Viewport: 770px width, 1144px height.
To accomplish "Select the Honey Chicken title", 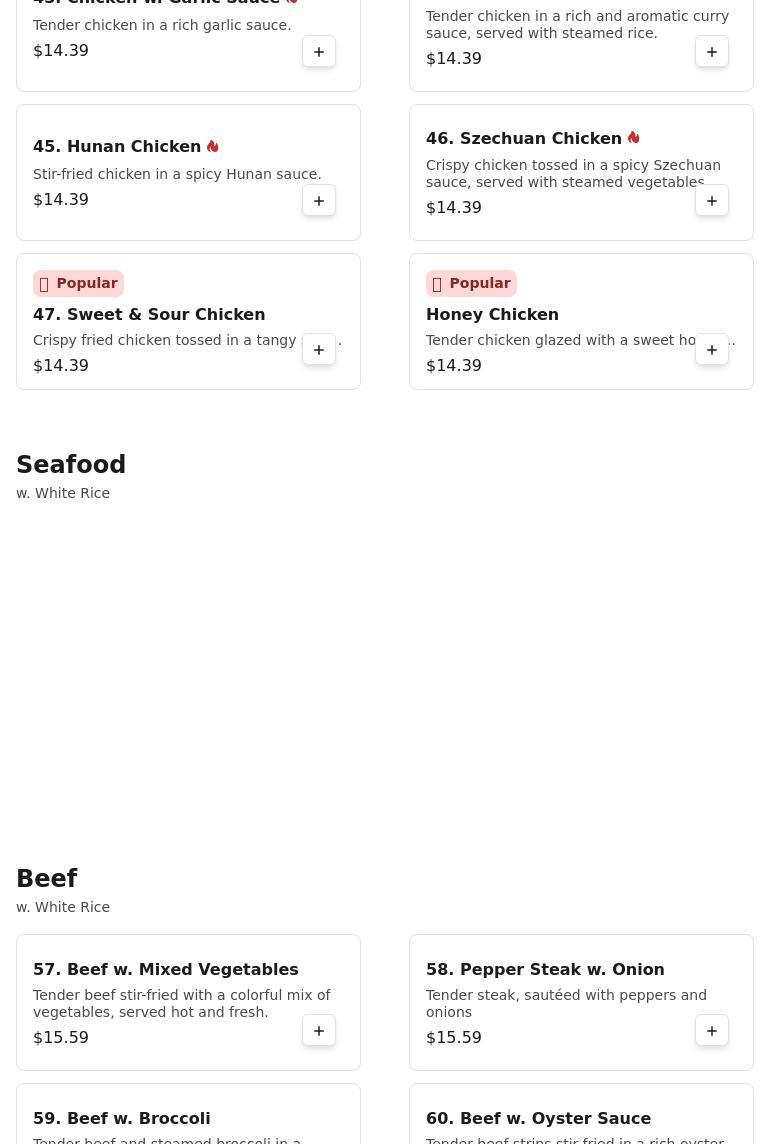I will [x=492, y=314].
